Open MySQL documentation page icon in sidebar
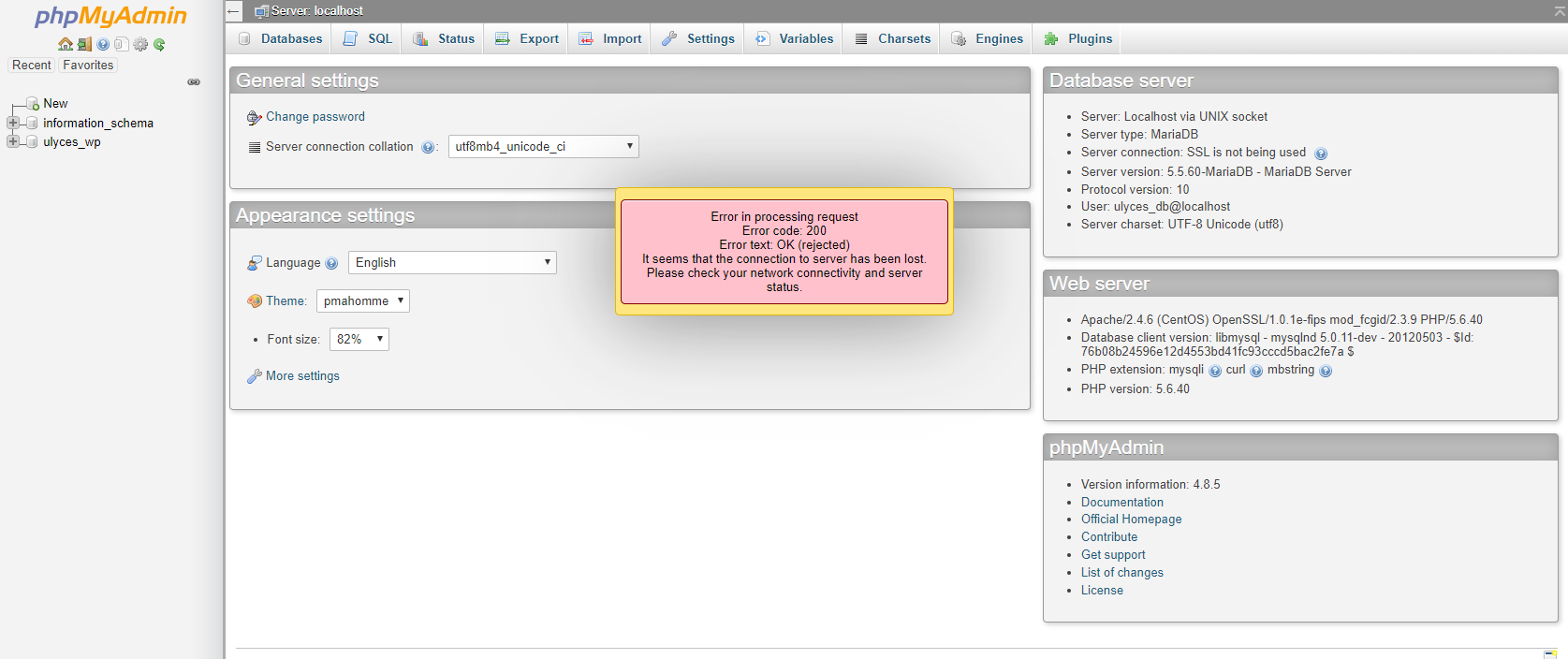Screen dimensions: 1568x659 (x=122, y=44)
